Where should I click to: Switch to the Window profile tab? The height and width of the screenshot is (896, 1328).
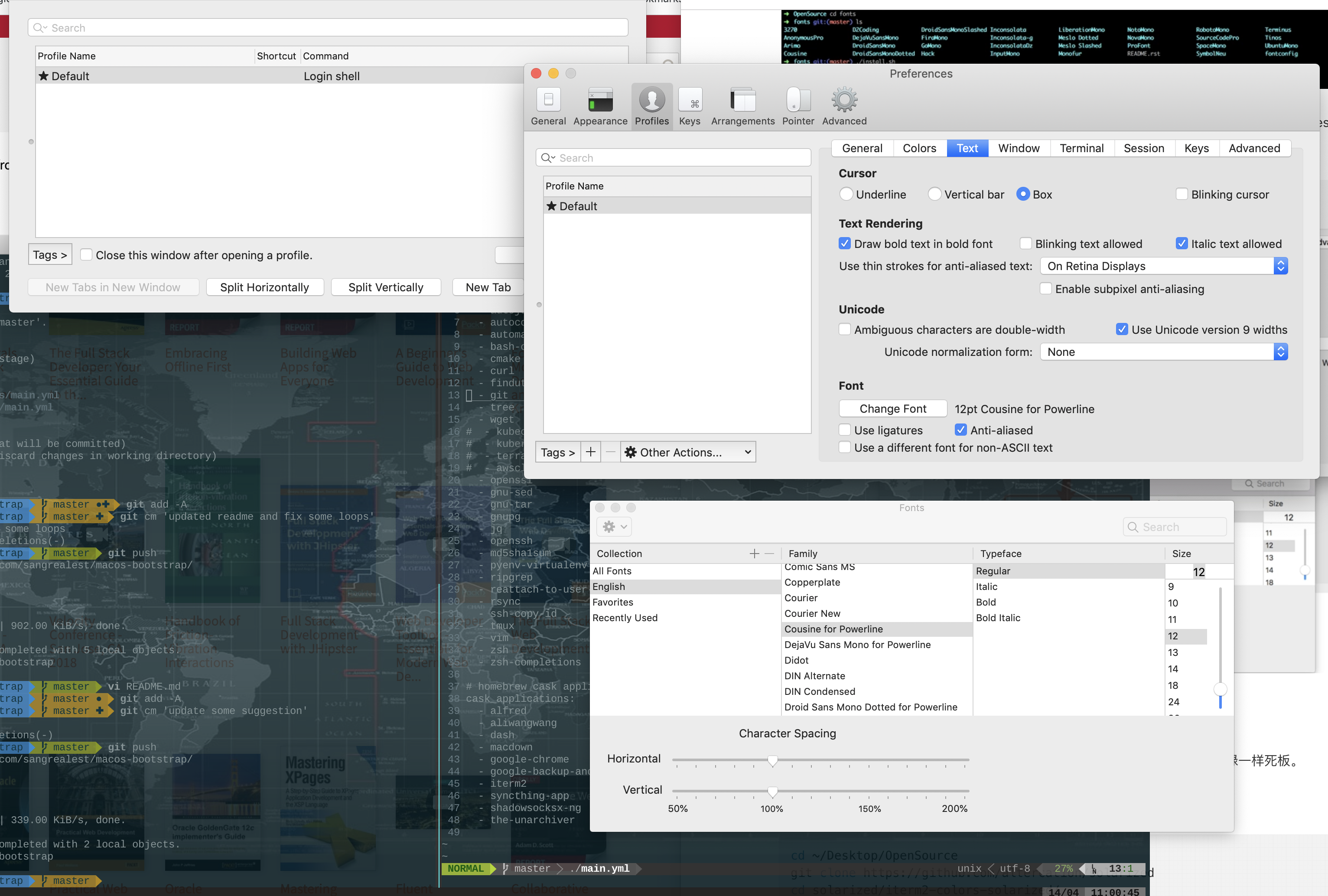[1019, 149]
